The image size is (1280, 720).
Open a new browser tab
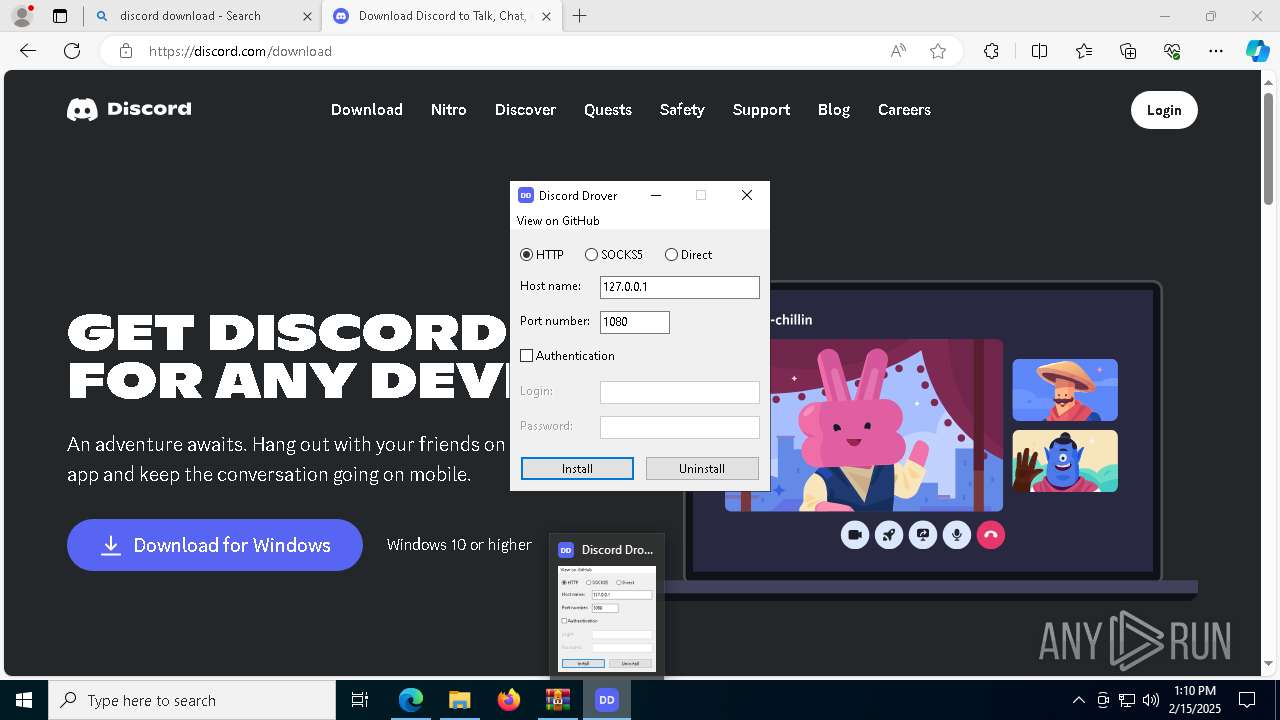[579, 16]
